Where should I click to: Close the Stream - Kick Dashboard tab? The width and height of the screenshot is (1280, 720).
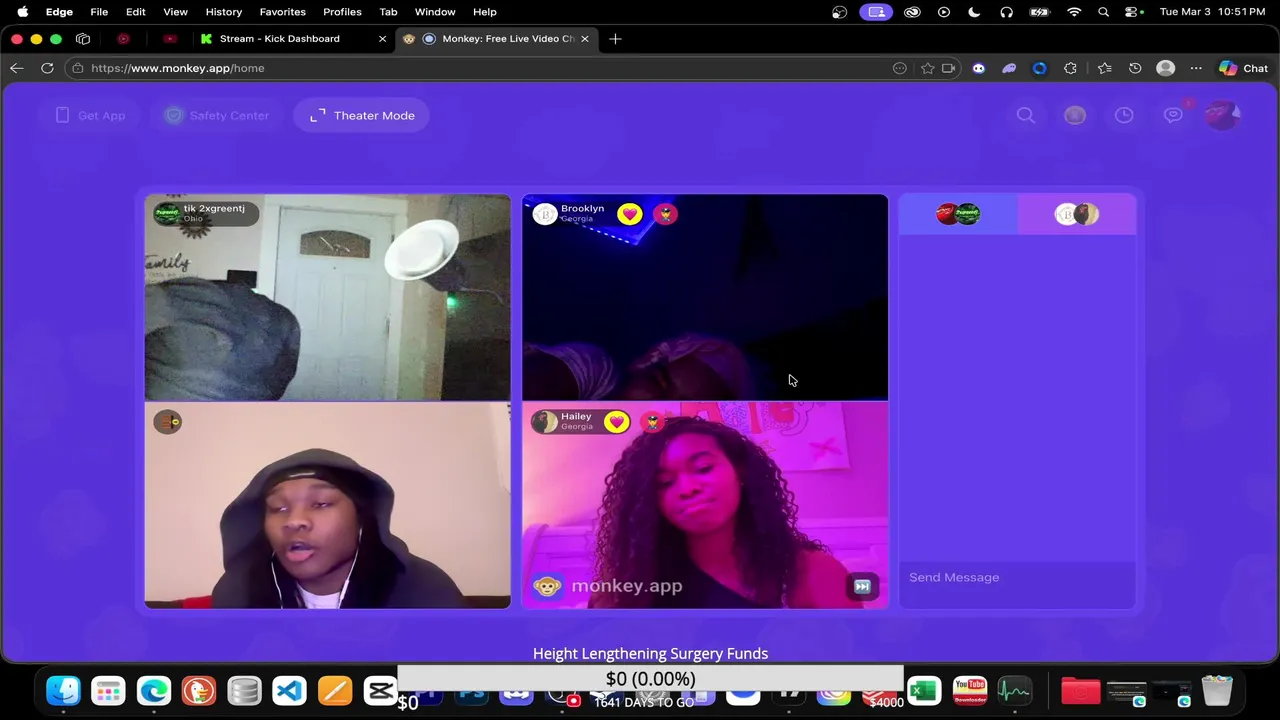point(382,39)
